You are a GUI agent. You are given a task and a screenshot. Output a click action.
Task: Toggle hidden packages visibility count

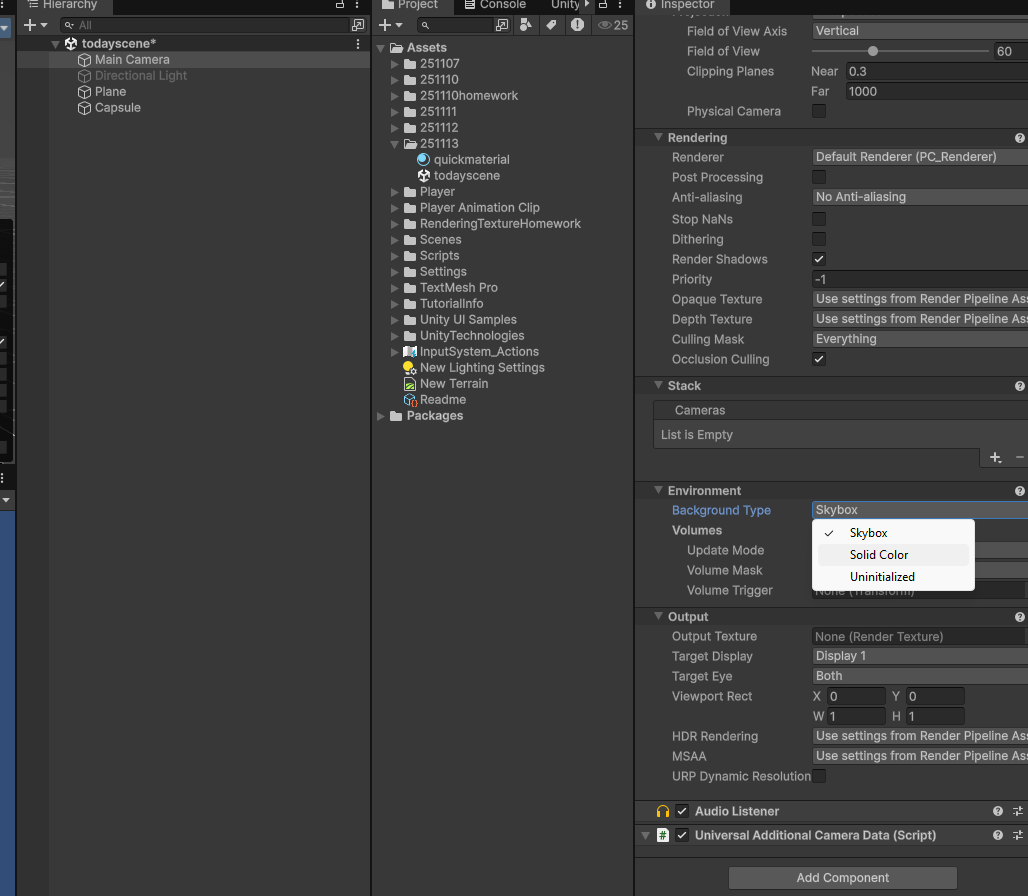click(613, 25)
